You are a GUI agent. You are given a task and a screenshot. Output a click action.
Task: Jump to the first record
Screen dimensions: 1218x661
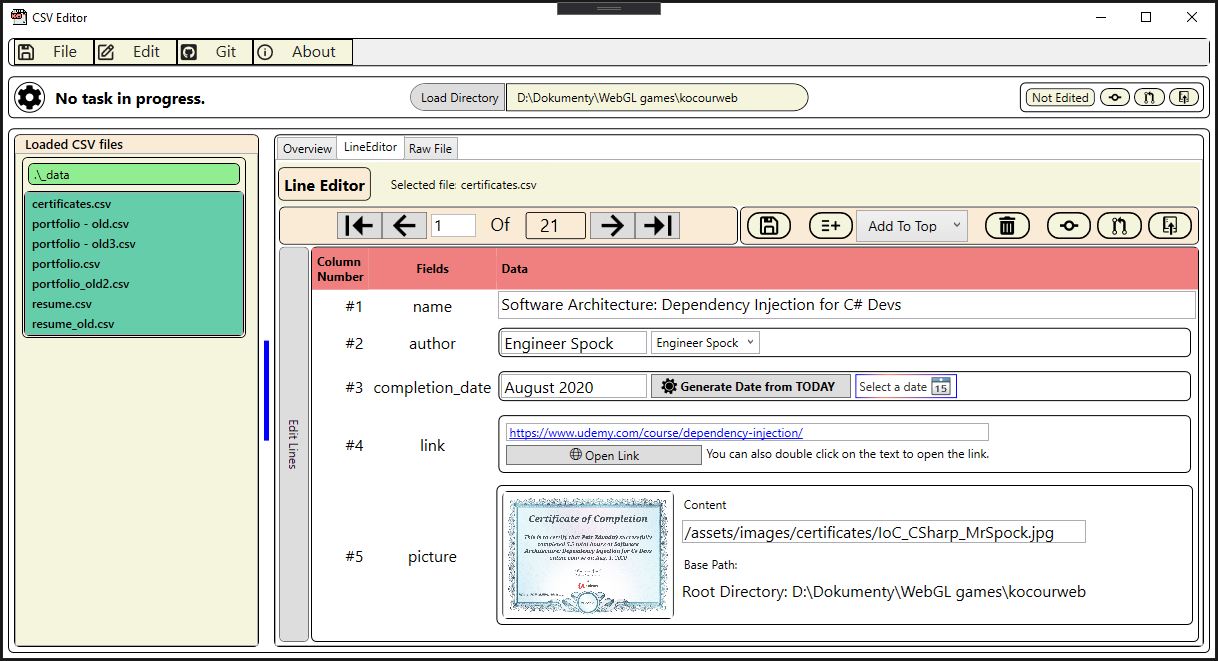(x=358, y=226)
